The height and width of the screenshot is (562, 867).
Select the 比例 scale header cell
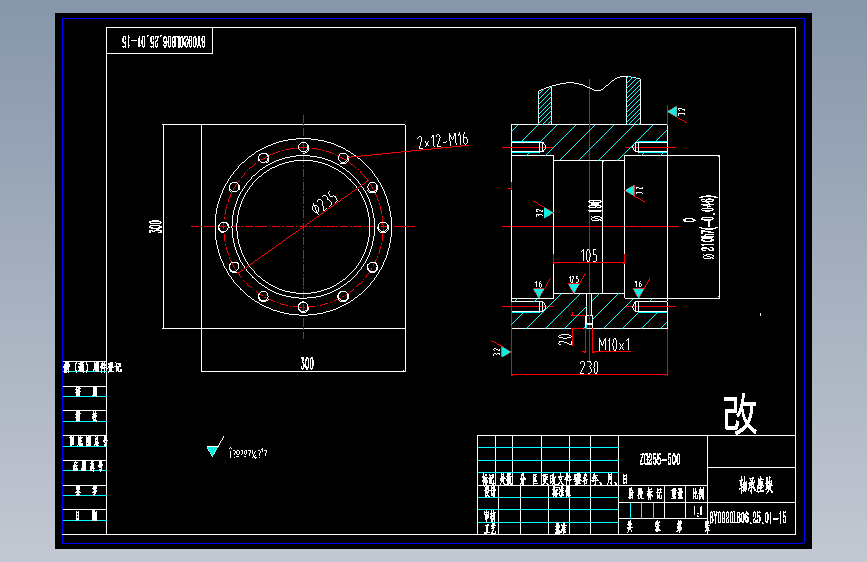[x=698, y=493]
